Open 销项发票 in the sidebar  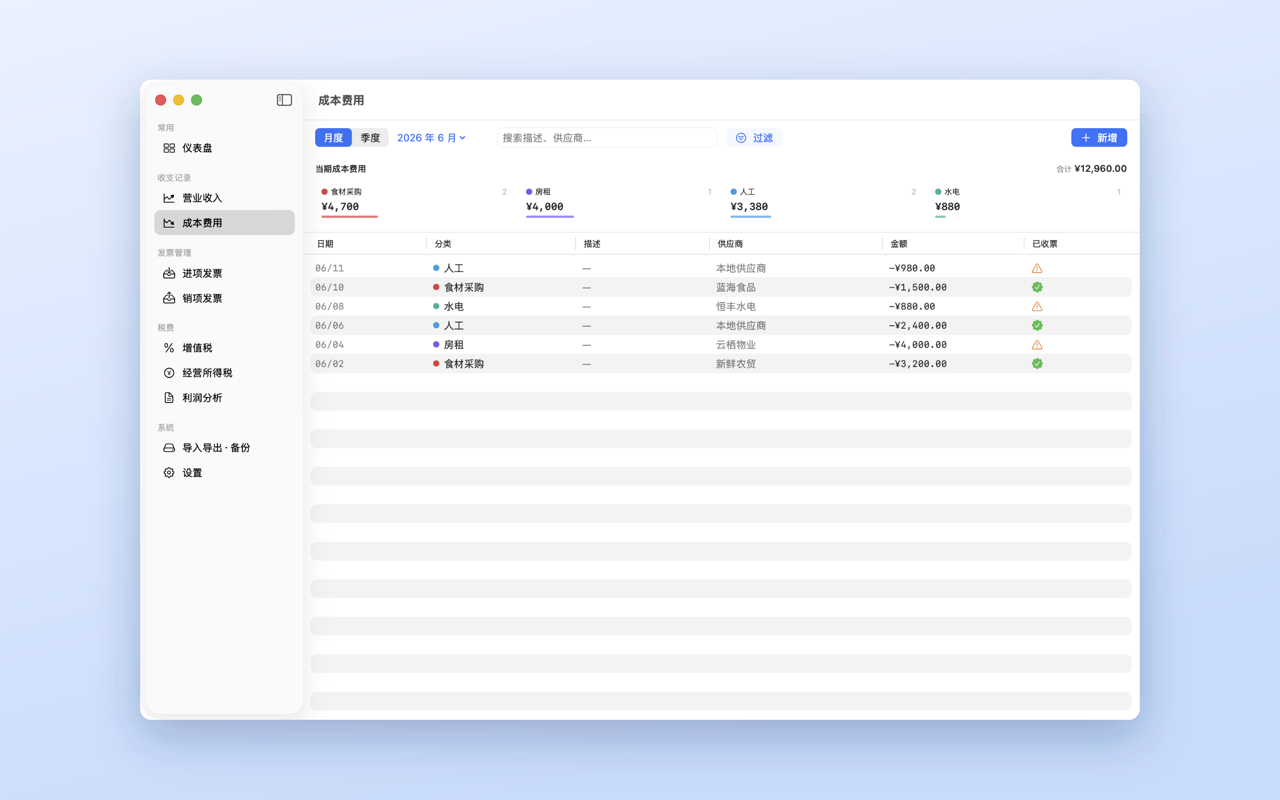(224, 298)
